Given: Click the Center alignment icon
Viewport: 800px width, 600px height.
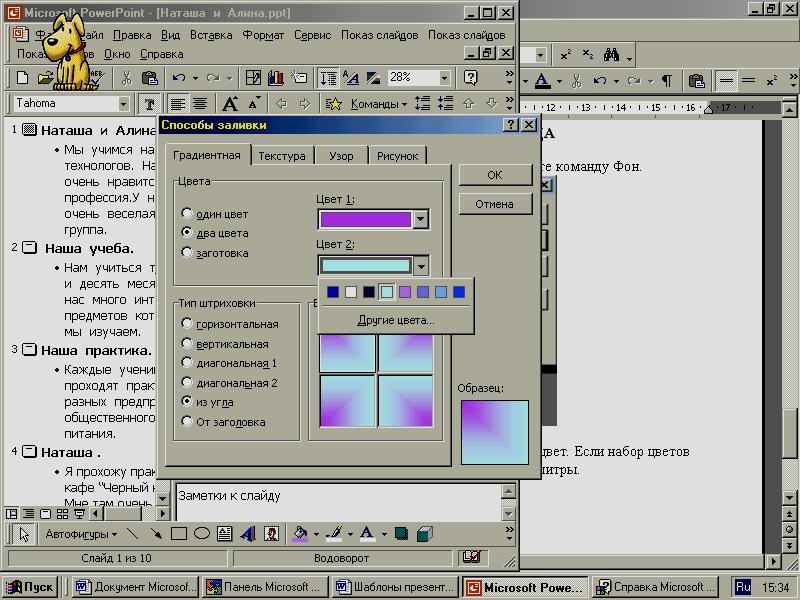Looking at the screenshot, I should point(200,104).
